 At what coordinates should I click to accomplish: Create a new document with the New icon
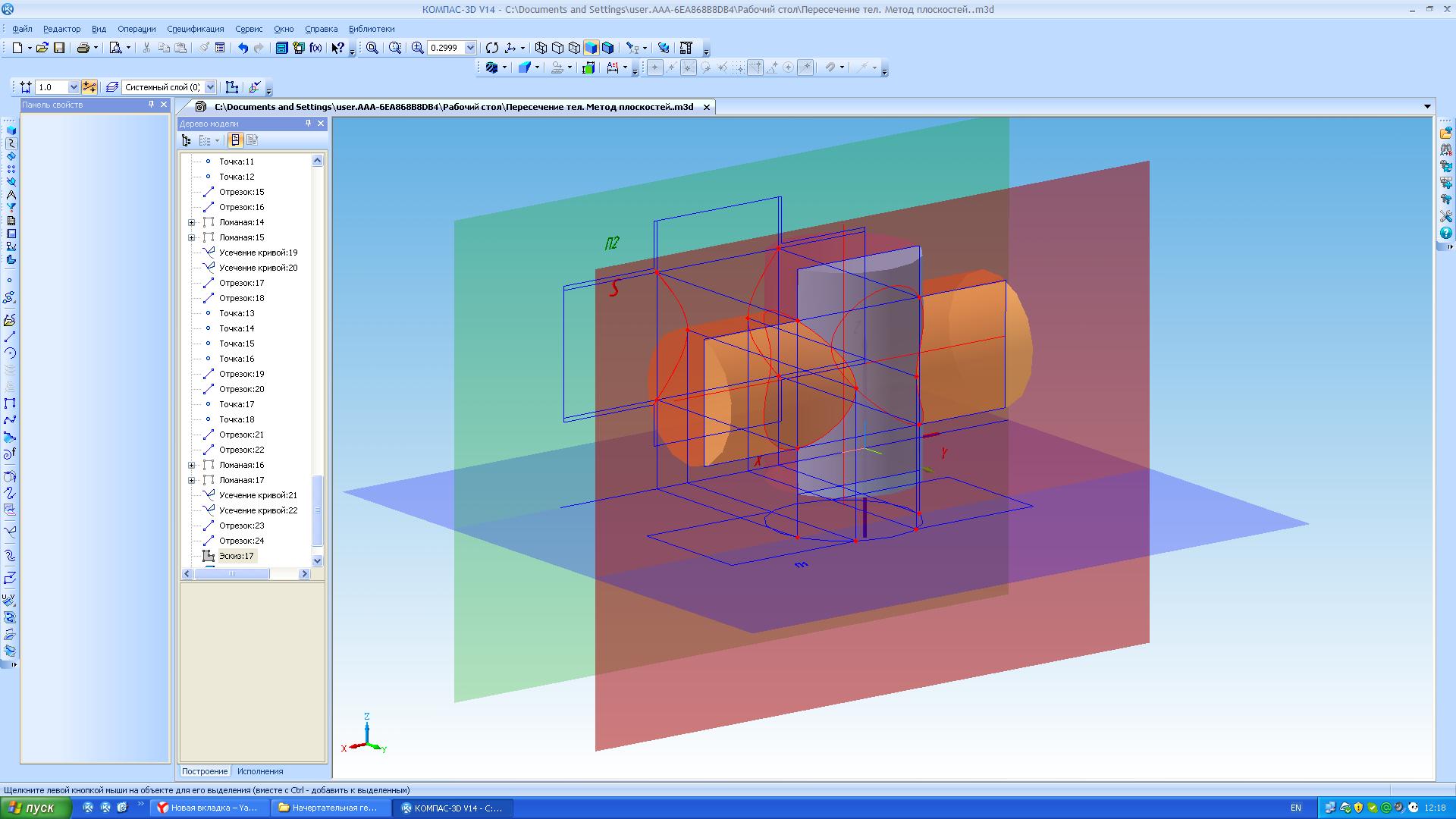(x=17, y=48)
